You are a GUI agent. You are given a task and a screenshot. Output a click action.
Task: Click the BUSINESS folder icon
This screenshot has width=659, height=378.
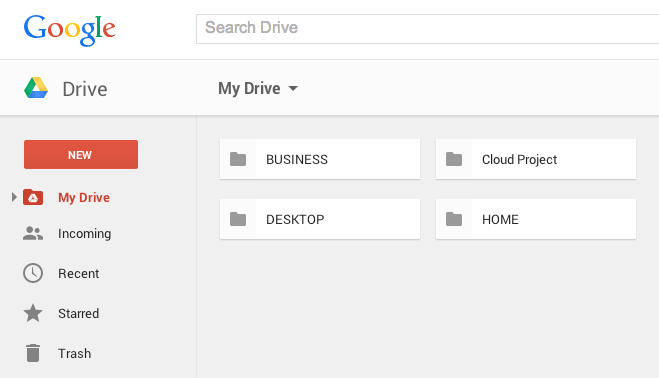point(238,159)
